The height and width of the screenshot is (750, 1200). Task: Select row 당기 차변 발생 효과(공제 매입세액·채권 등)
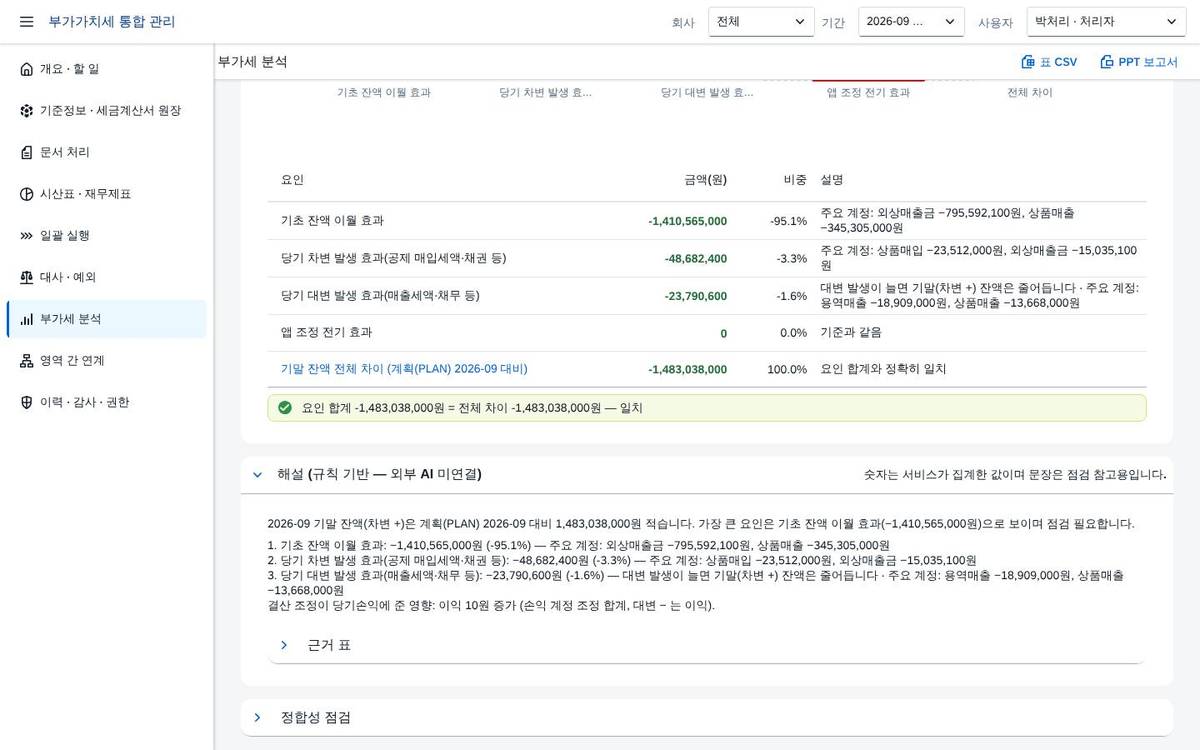click(707, 258)
